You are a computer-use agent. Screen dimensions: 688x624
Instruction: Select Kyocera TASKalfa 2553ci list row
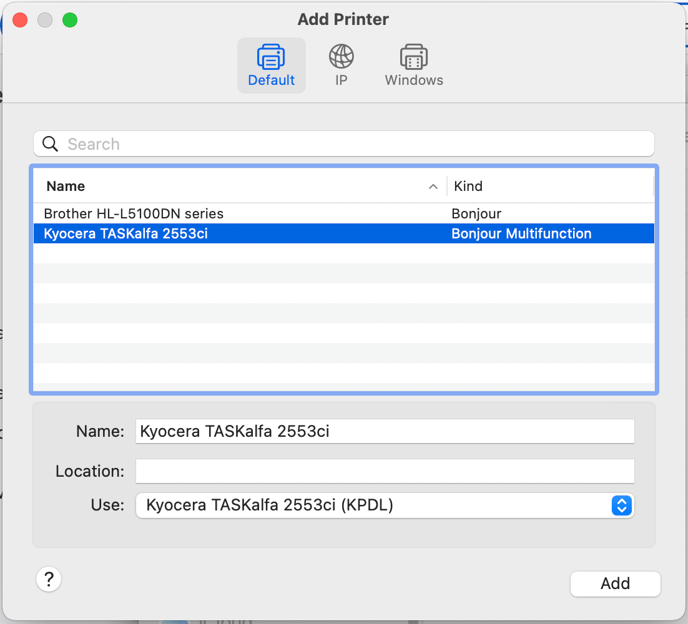click(344, 233)
